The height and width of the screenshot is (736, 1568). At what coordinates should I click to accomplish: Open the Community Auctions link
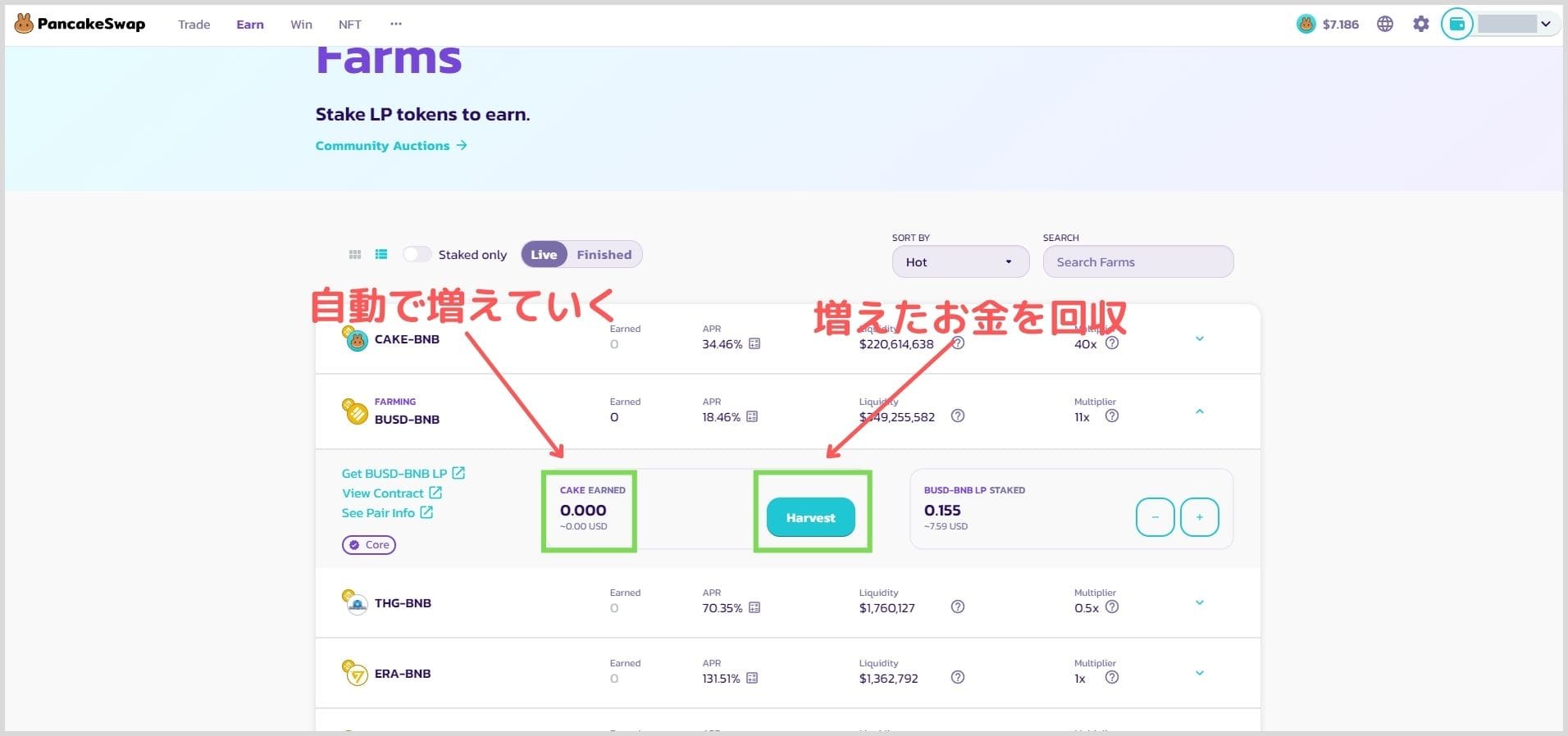391,145
